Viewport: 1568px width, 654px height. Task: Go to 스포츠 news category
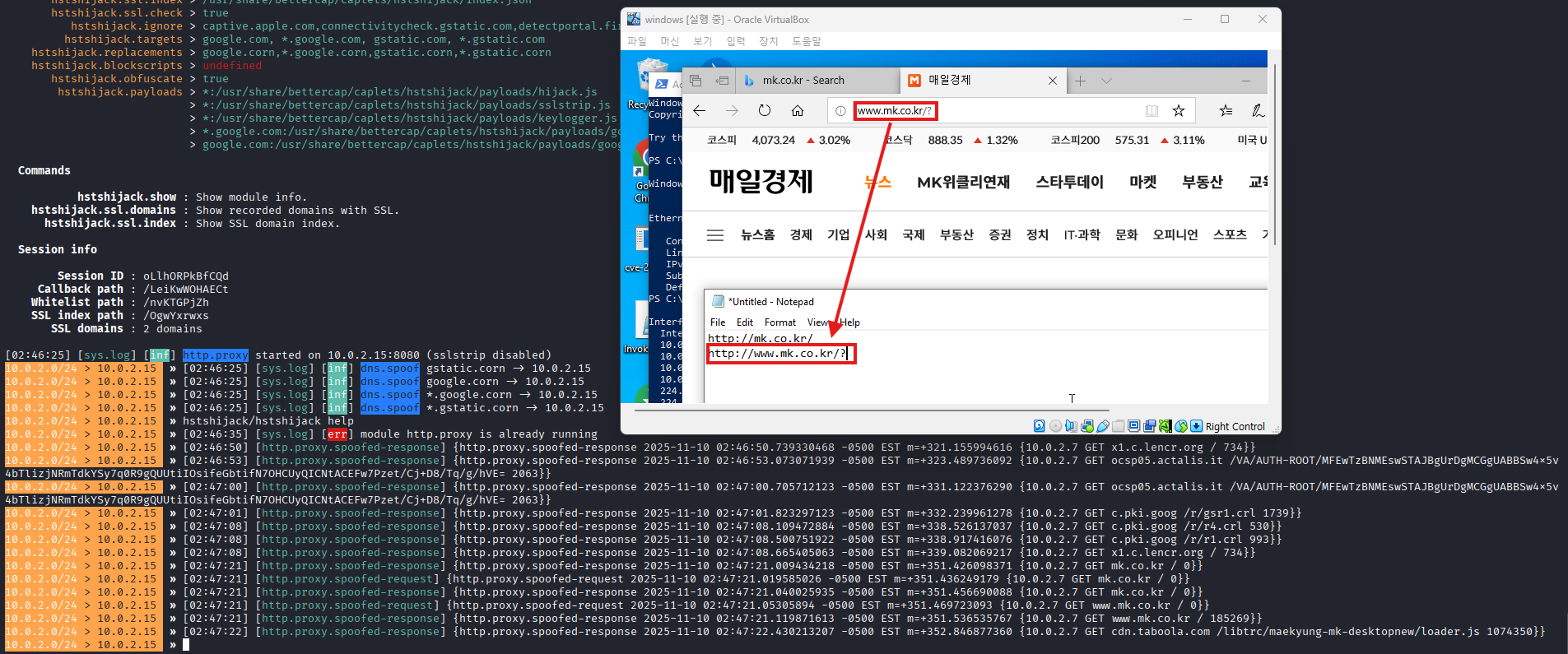[x=1230, y=234]
